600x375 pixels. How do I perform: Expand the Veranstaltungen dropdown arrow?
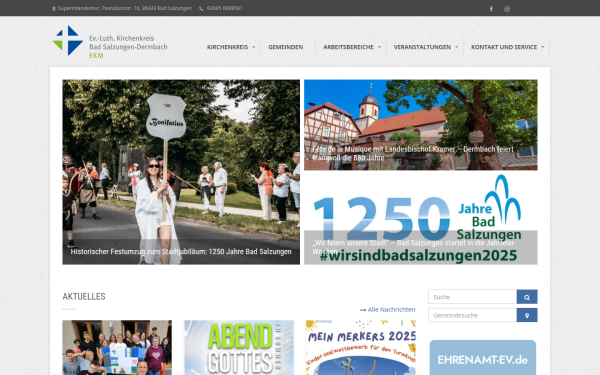[457, 47]
